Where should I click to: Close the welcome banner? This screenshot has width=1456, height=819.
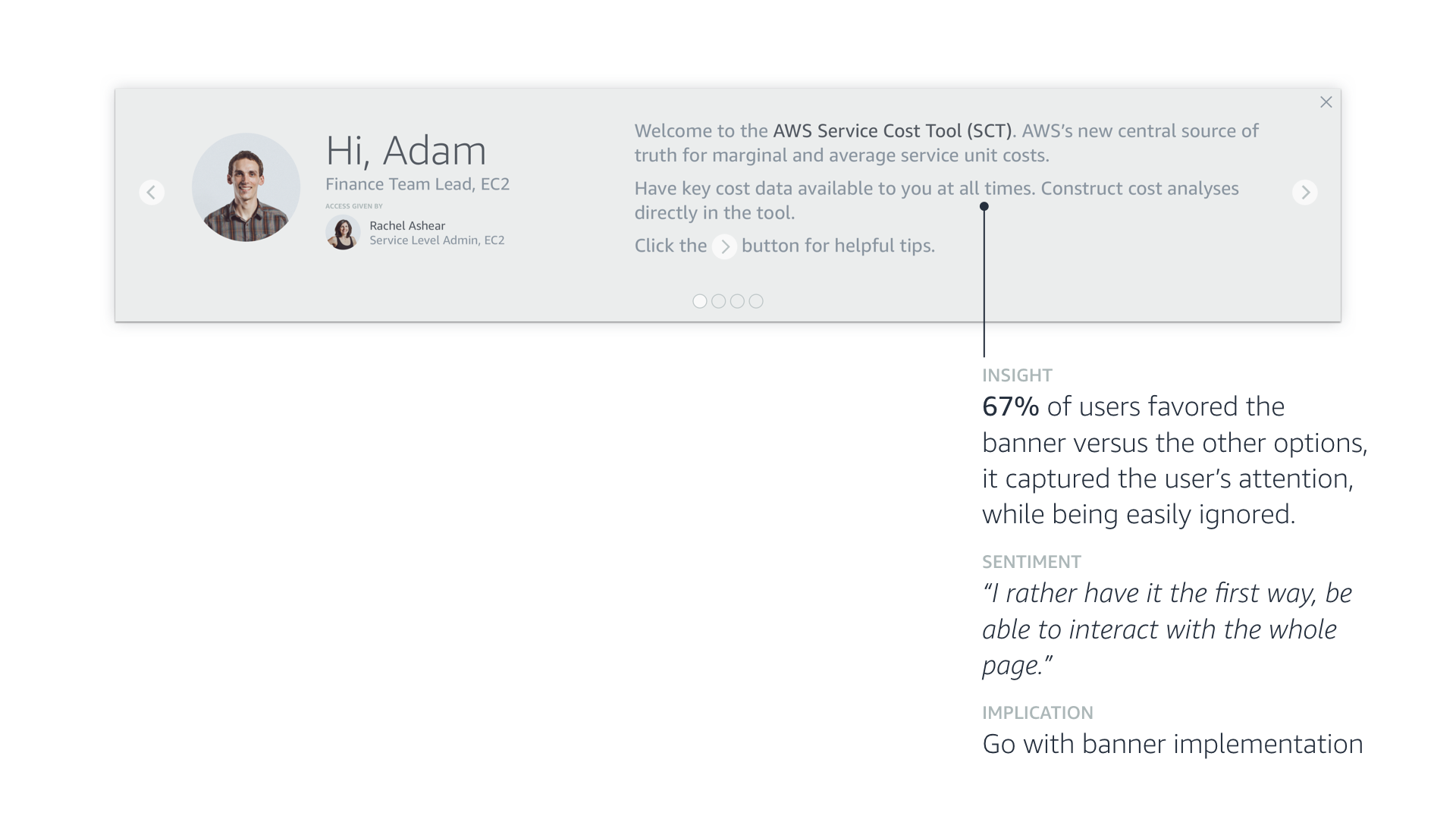pyautogui.click(x=1326, y=102)
